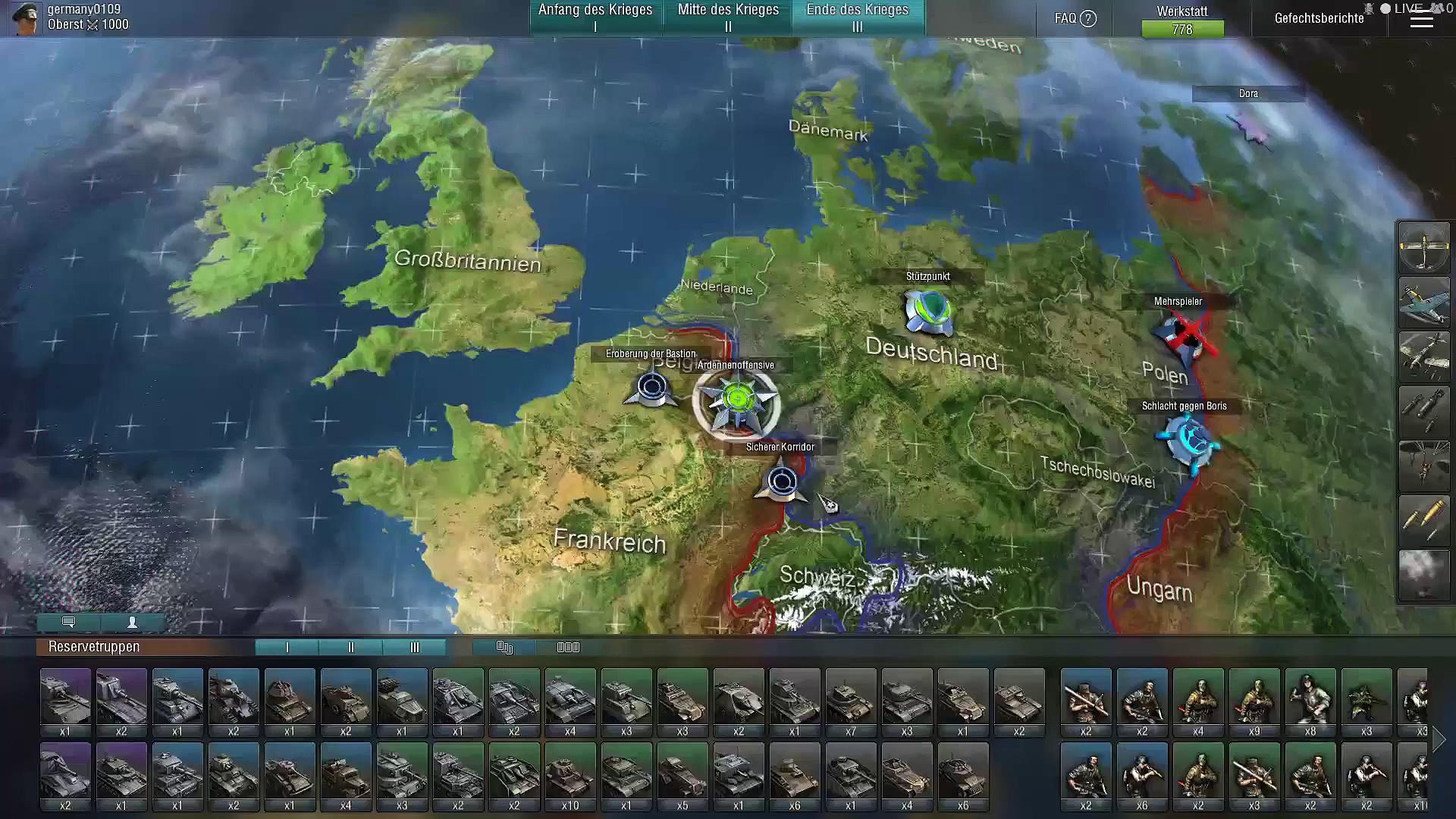Expand infantry list with right arrow
This screenshot has width=1456, height=819.
(1439, 739)
